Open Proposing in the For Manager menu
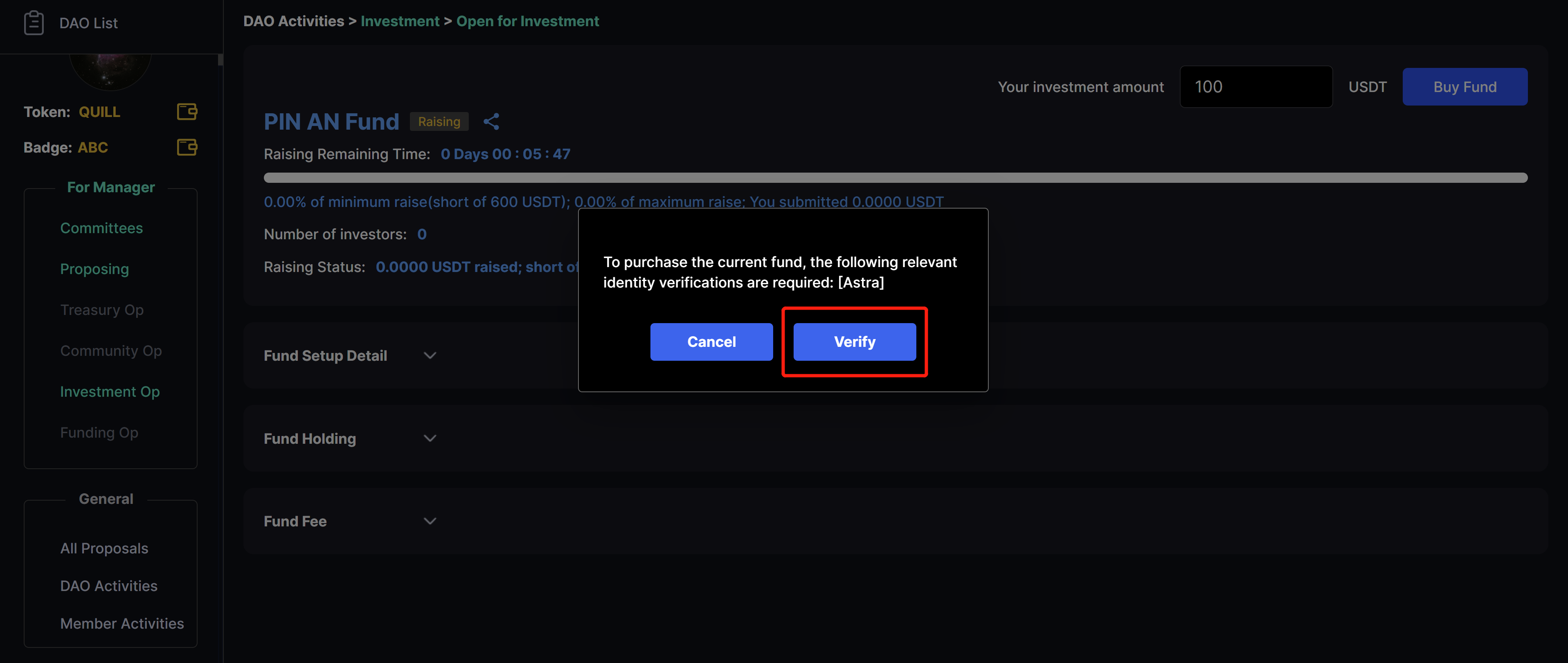1568x663 pixels. coord(94,269)
